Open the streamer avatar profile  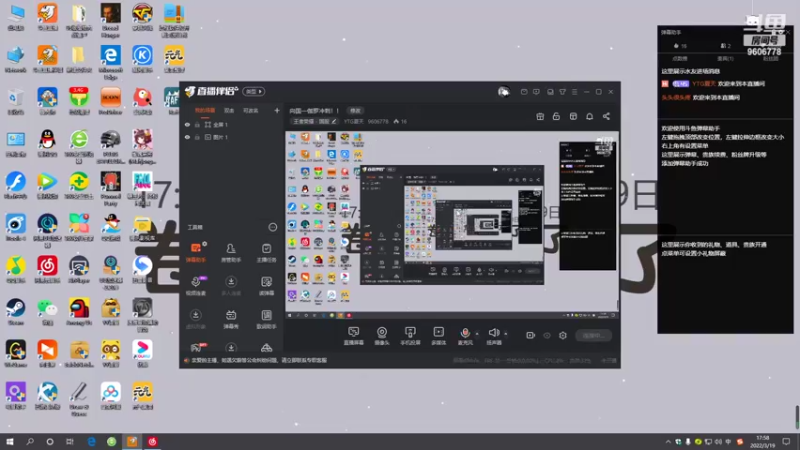[x=504, y=92]
